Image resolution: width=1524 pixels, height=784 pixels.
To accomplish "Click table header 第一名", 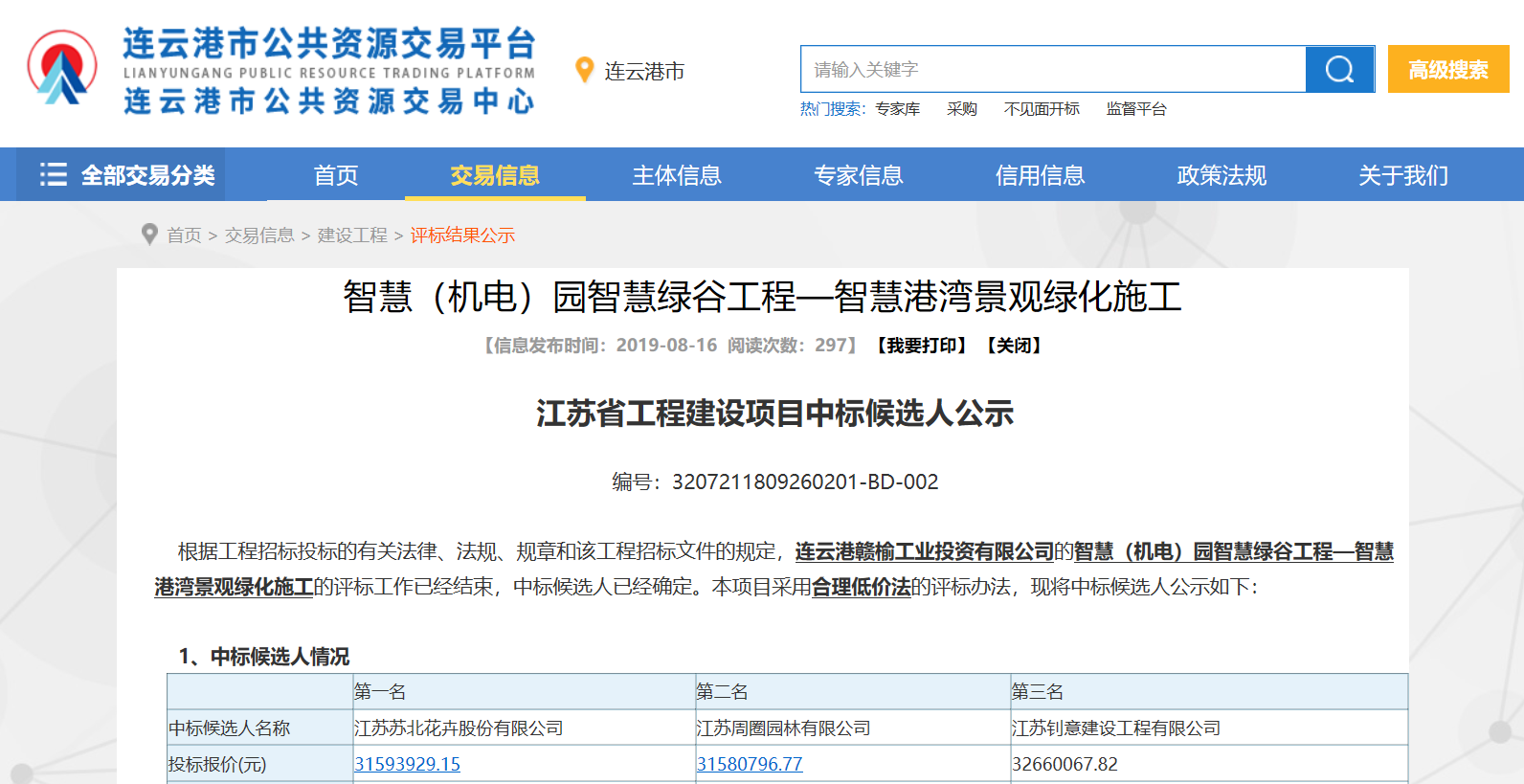I will click(380, 691).
